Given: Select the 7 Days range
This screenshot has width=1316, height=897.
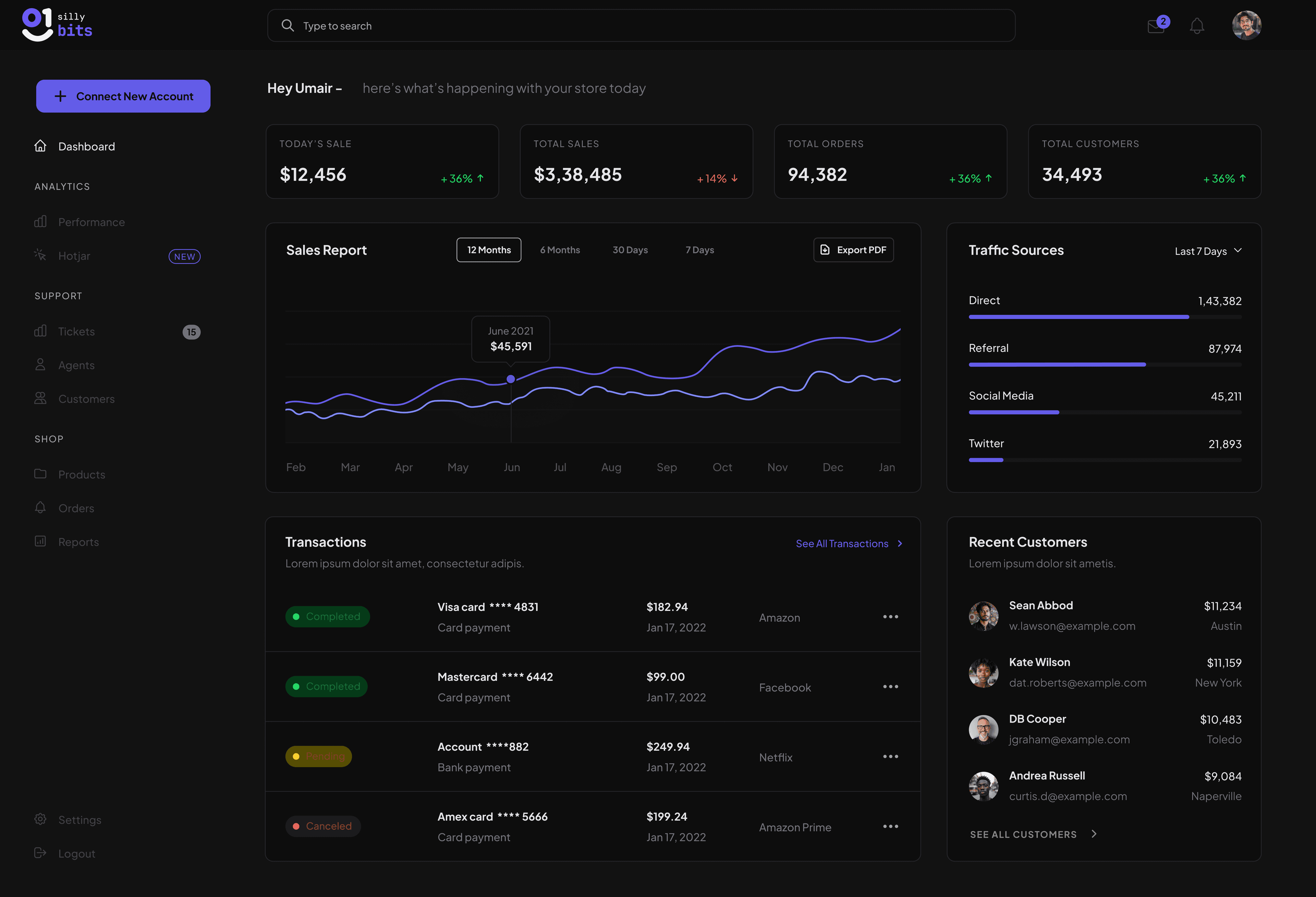Looking at the screenshot, I should pyautogui.click(x=699, y=250).
